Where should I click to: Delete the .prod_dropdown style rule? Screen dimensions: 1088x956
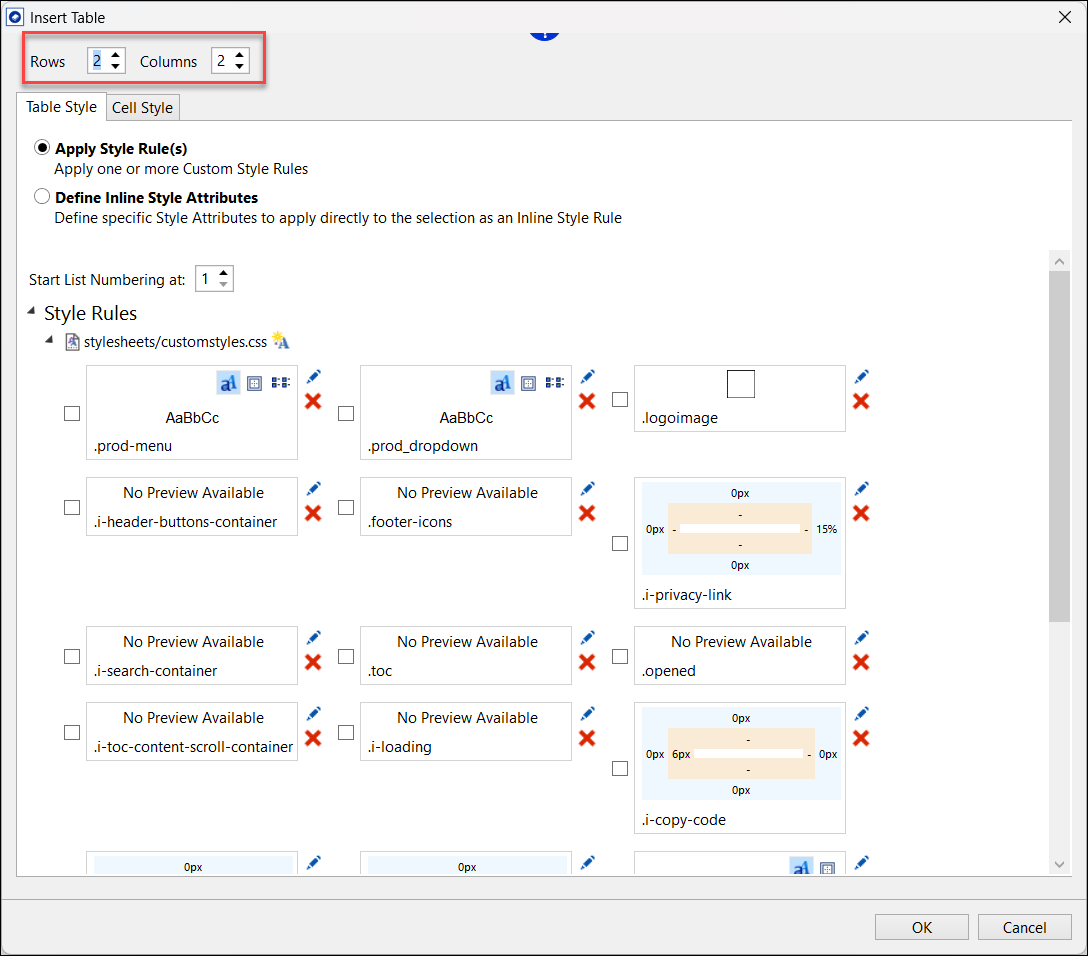[x=587, y=401]
